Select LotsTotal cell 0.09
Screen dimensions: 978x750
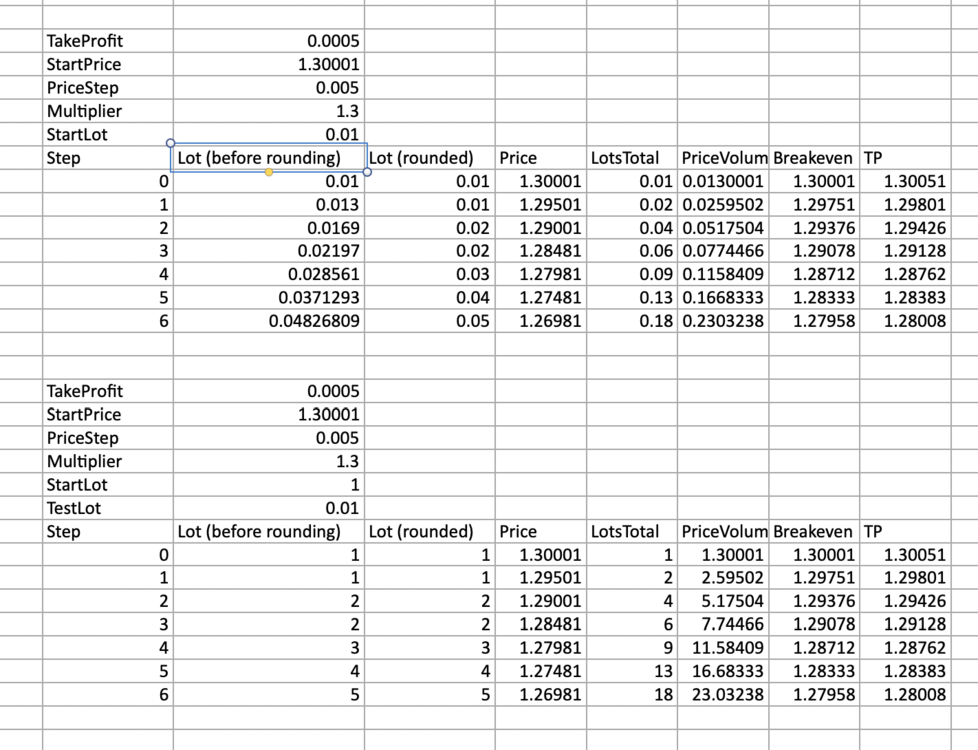point(632,274)
